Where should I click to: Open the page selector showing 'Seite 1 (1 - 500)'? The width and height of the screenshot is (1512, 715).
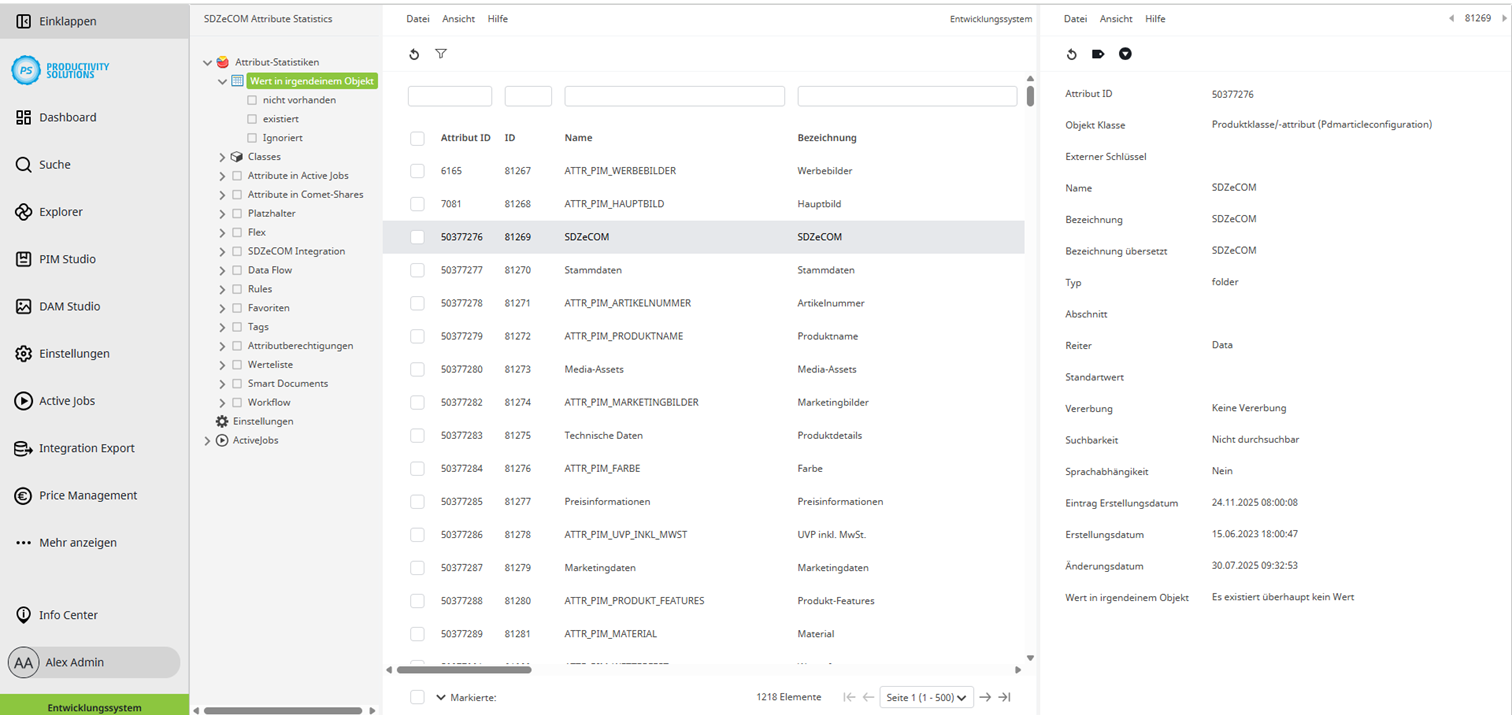(926, 697)
